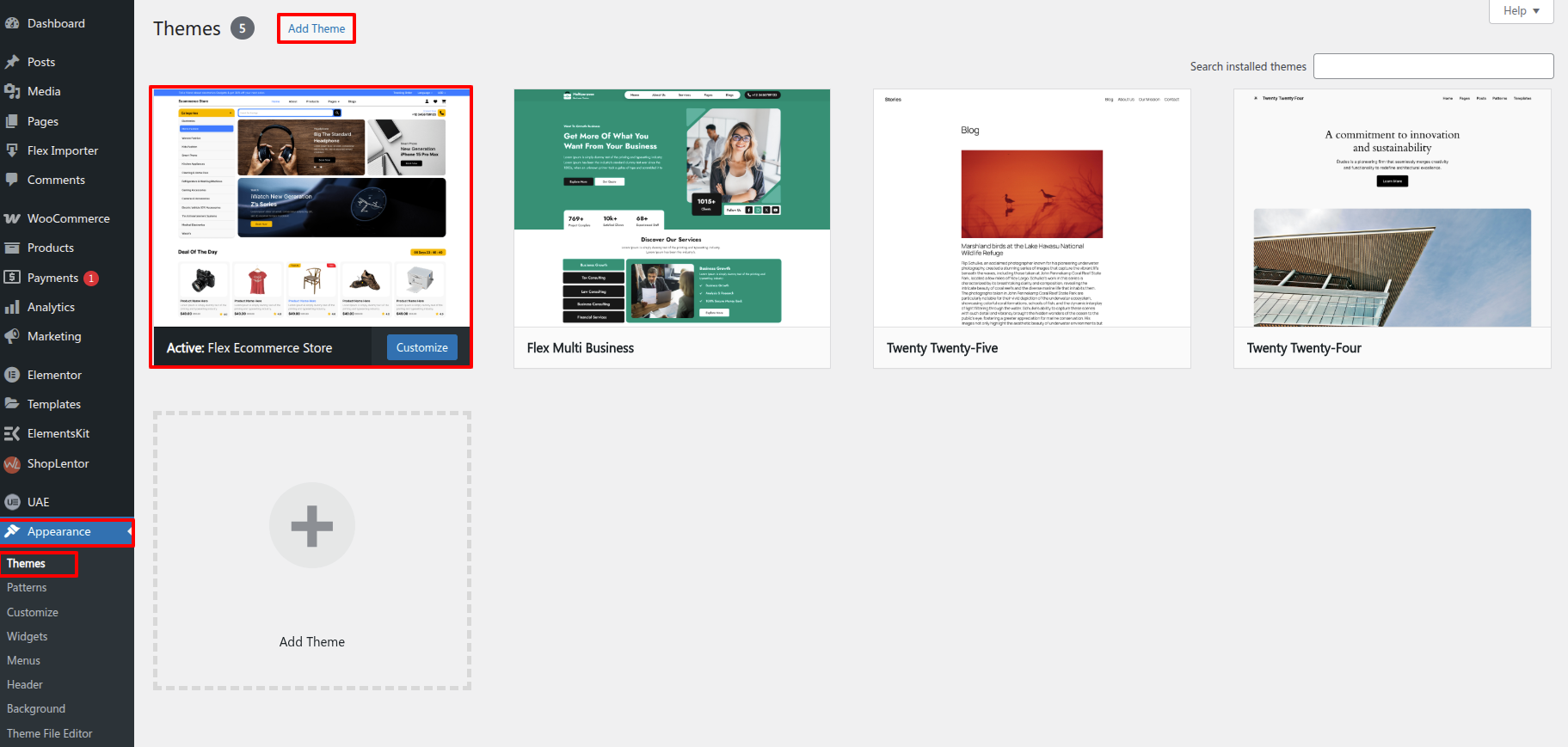Click the large plus icon to add theme
This screenshot has width=1568, height=747.
[312, 525]
